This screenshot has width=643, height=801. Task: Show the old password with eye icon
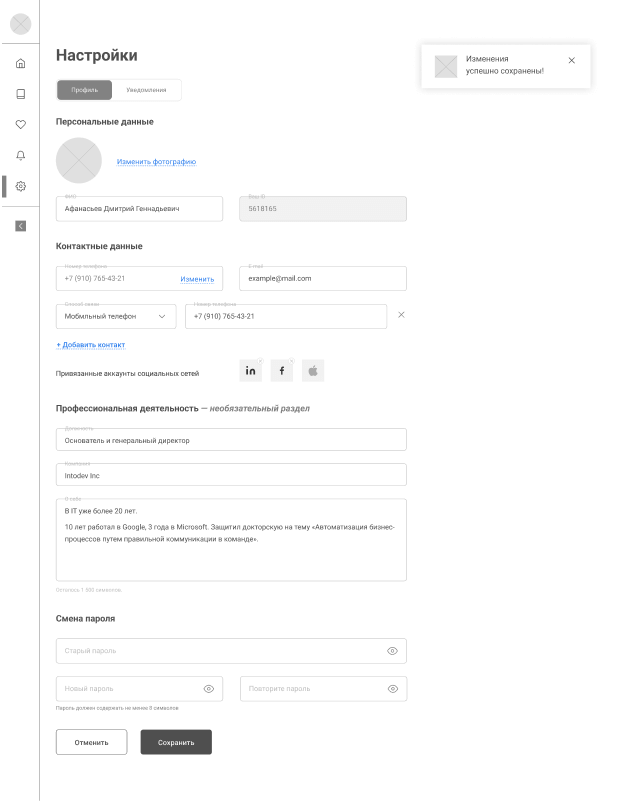pyautogui.click(x=392, y=651)
